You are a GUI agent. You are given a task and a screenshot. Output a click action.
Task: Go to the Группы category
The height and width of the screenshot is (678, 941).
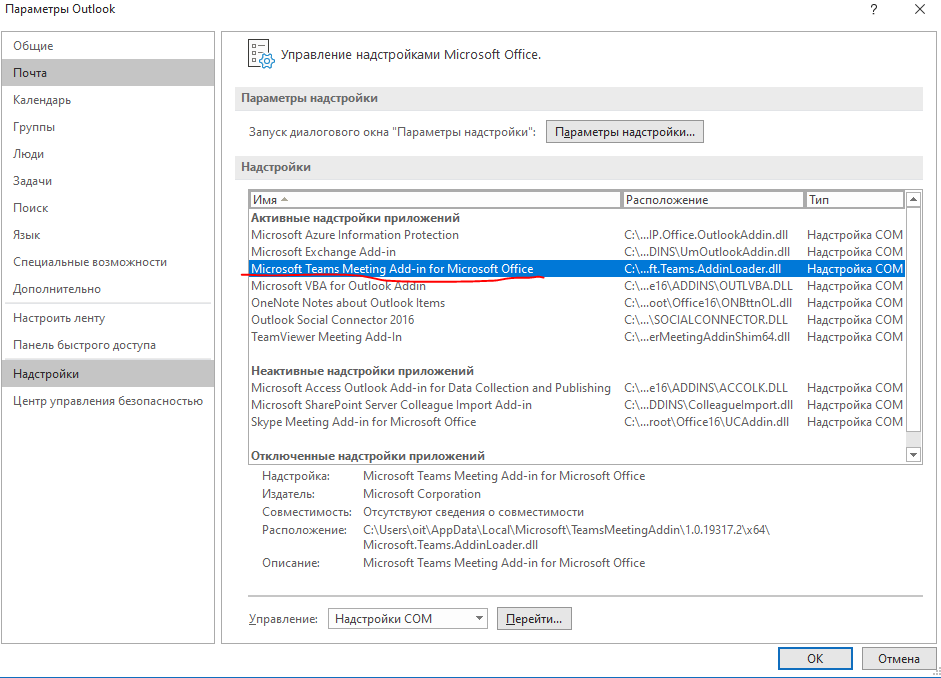pos(108,127)
